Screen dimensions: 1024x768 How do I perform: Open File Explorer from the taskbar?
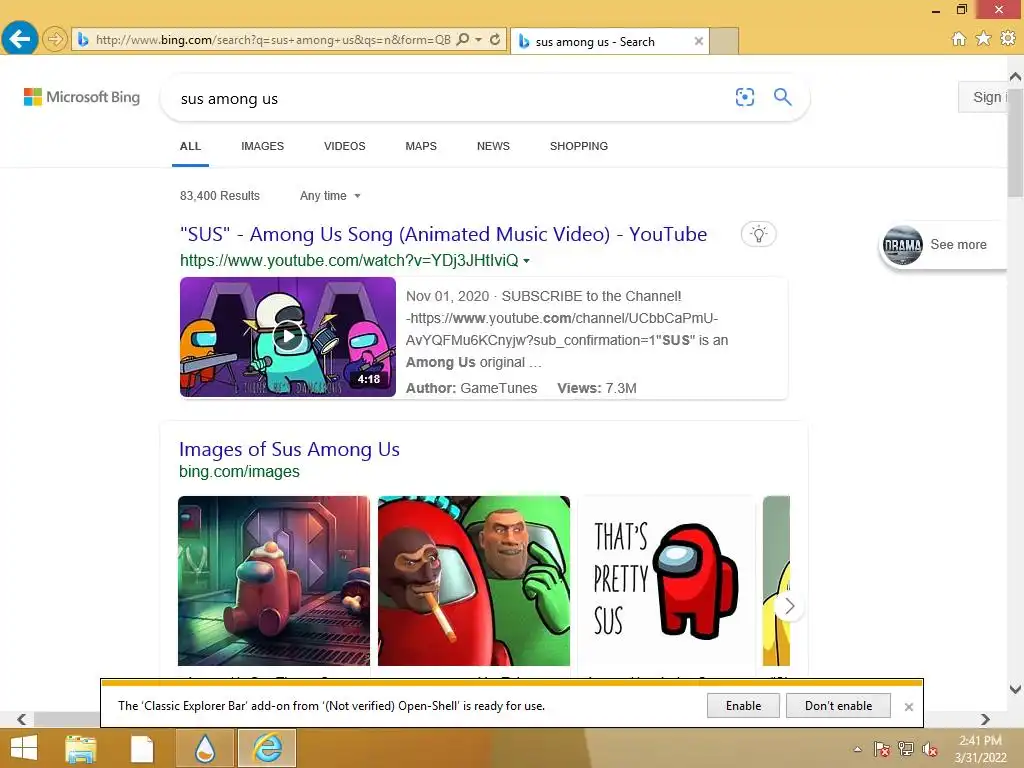80,748
